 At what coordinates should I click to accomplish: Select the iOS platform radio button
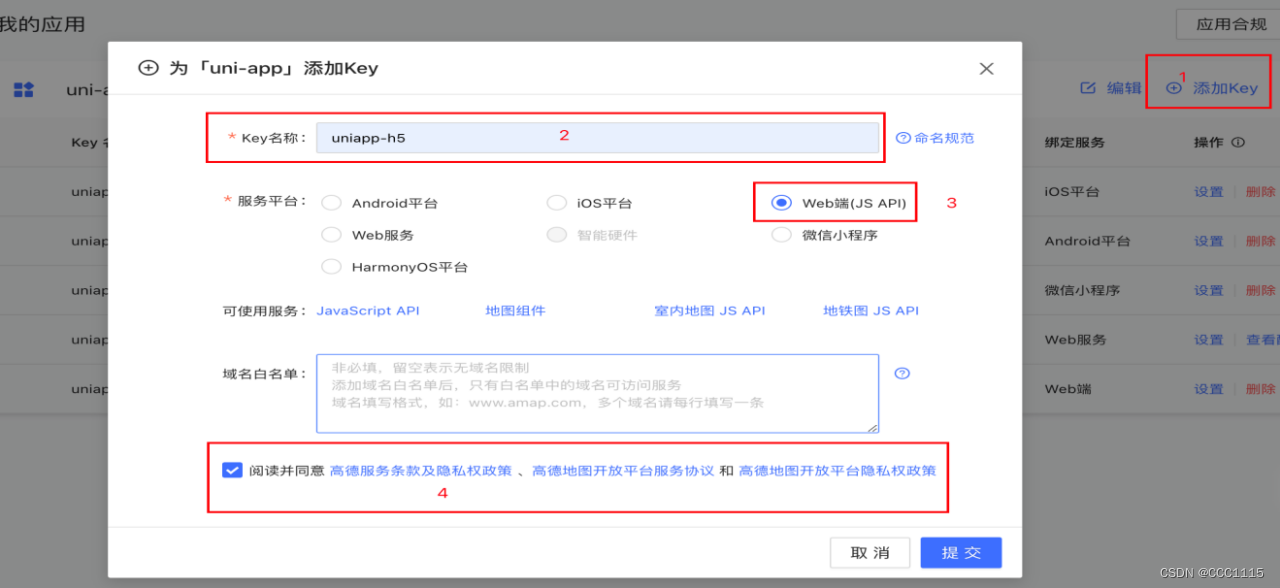(x=556, y=203)
